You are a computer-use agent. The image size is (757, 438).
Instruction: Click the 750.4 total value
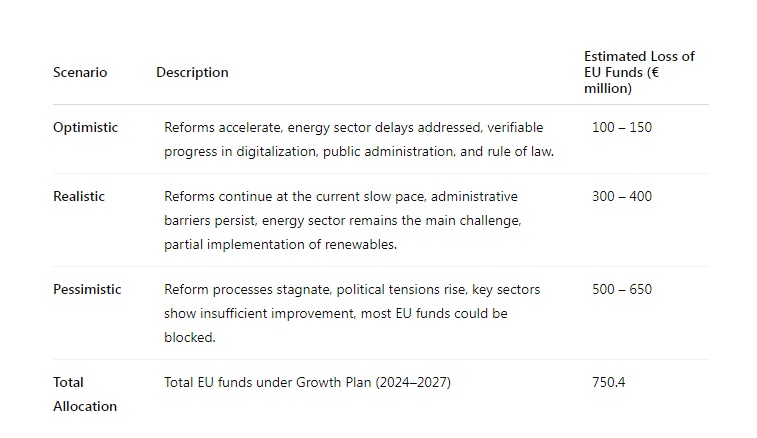tap(608, 382)
